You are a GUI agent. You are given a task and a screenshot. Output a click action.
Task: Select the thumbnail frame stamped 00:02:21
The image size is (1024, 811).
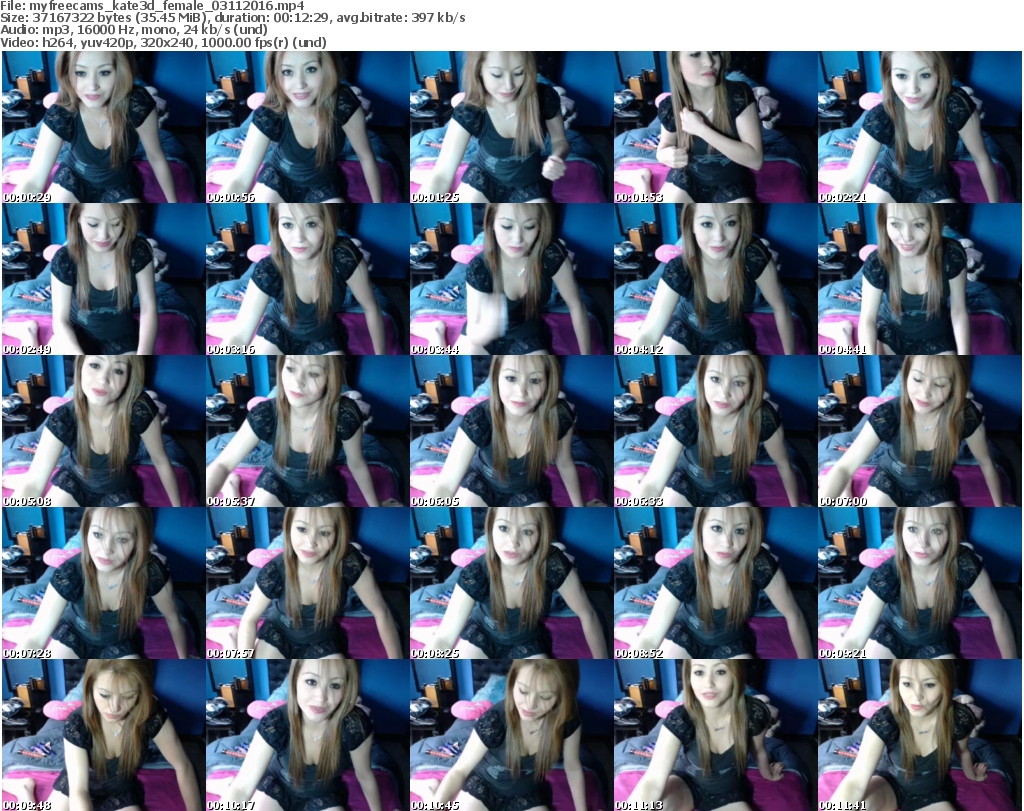(919, 127)
